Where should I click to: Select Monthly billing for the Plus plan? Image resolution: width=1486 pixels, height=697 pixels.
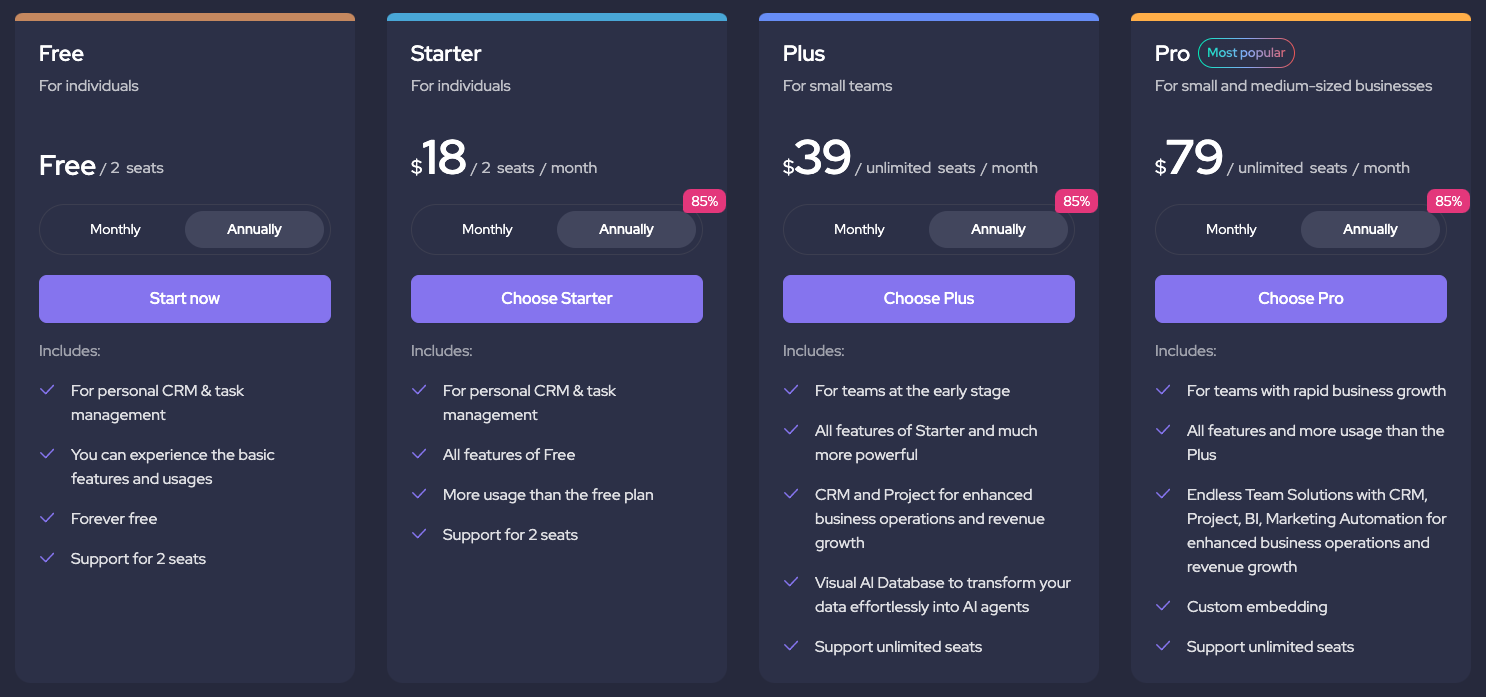(859, 230)
